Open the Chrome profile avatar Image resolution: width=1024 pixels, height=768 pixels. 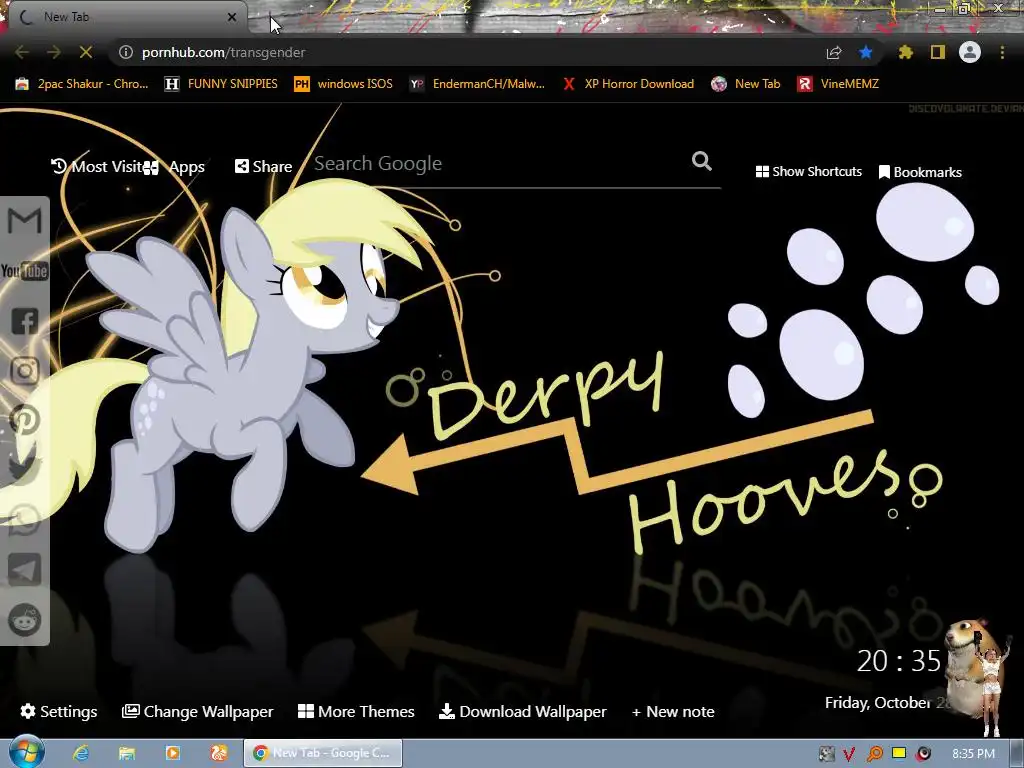(970, 52)
